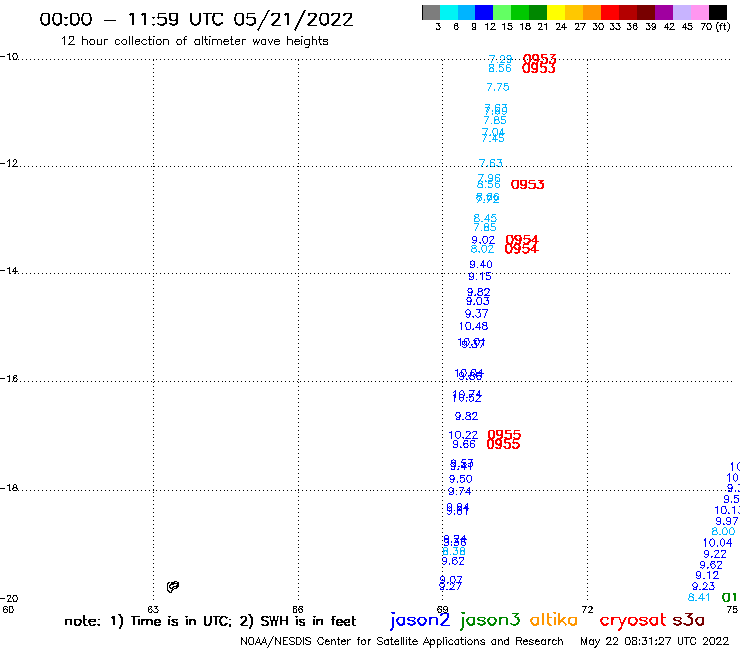Click the lavender legend swatch left of 45

[681, 12]
